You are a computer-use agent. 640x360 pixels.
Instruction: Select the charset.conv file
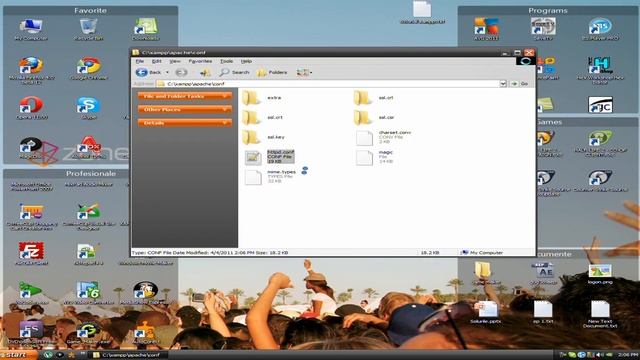click(x=383, y=138)
